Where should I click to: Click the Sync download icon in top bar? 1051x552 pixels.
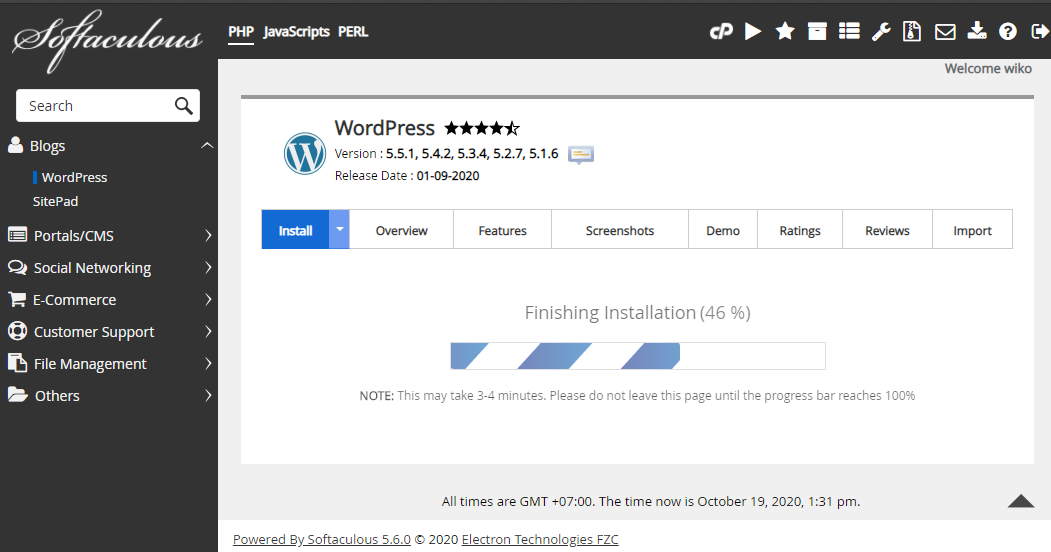click(x=977, y=31)
